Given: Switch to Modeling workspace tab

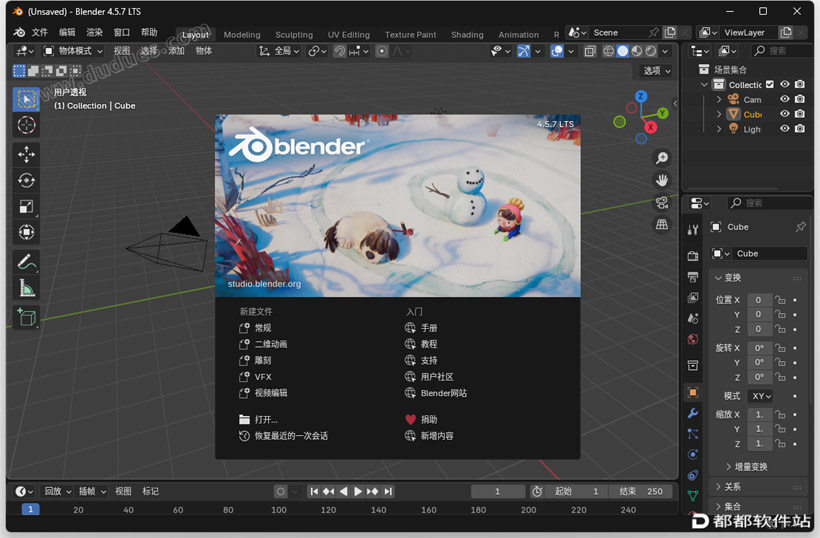Looking at the screenshot, I should click(242, 35).
